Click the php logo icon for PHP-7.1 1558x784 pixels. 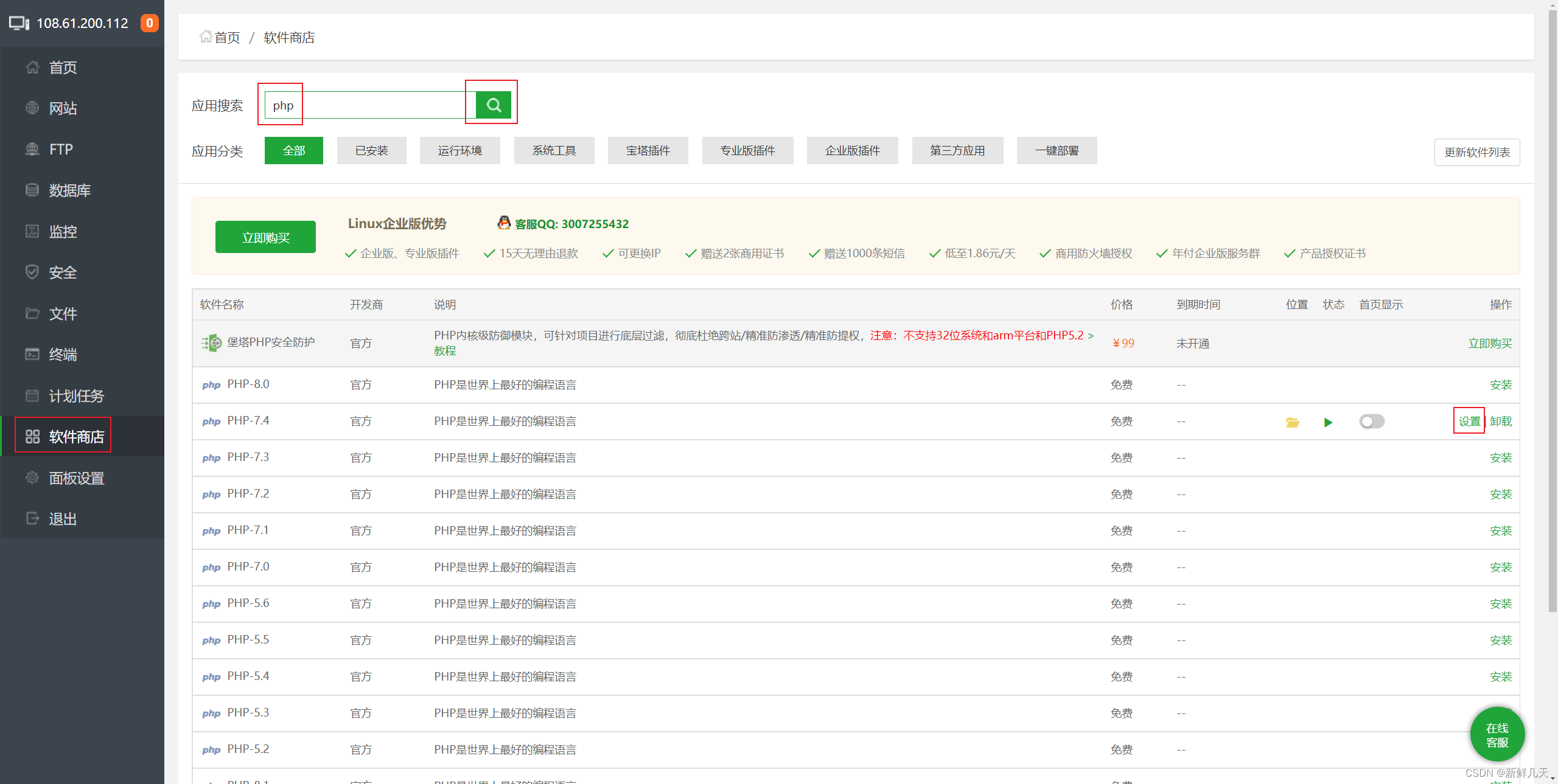pyautogui.click(x=211, y=531)
